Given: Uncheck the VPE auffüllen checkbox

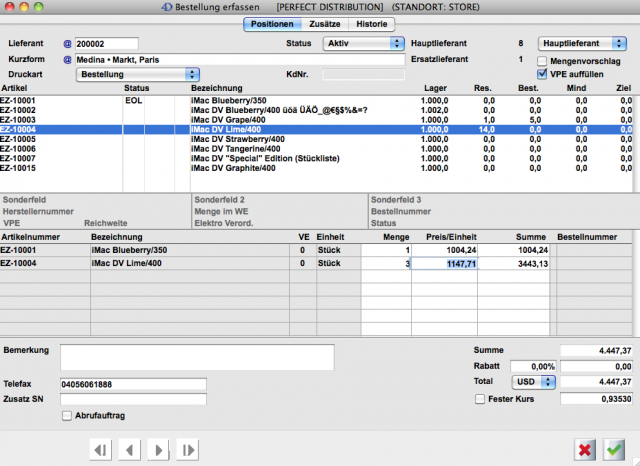Looking at the screenshot, I should coord(543,74).
